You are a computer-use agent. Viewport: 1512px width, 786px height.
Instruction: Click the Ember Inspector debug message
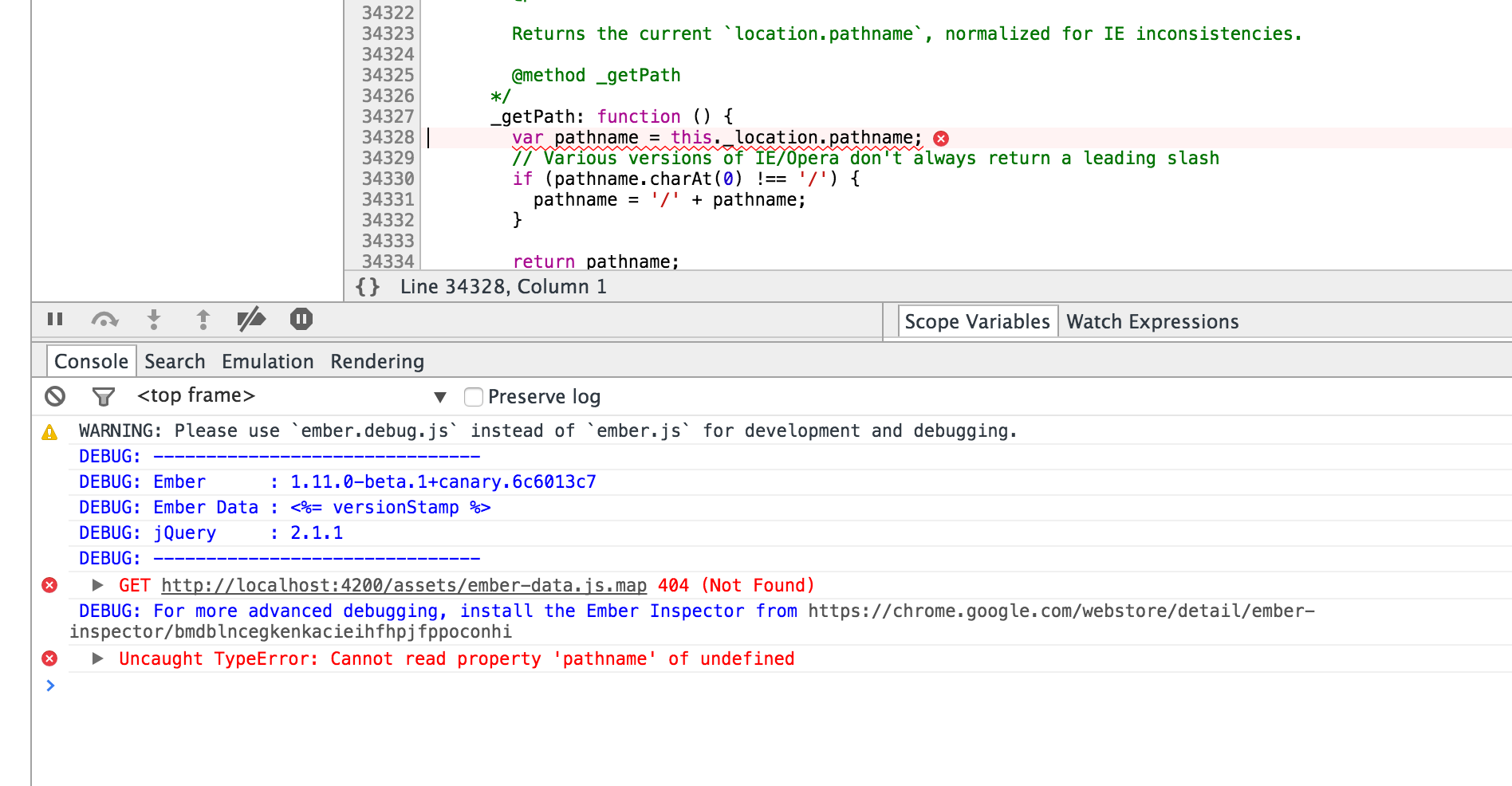pos(692,621)
